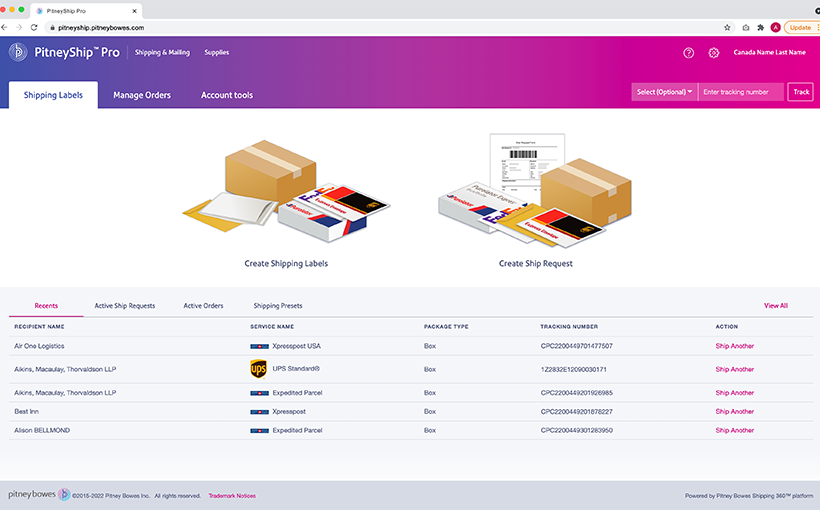The width and height of the screenshot is (820, 510).
Task: Click the Create Shipping Labels illustration
Action: pyautogui.click(x=286, y=191)
